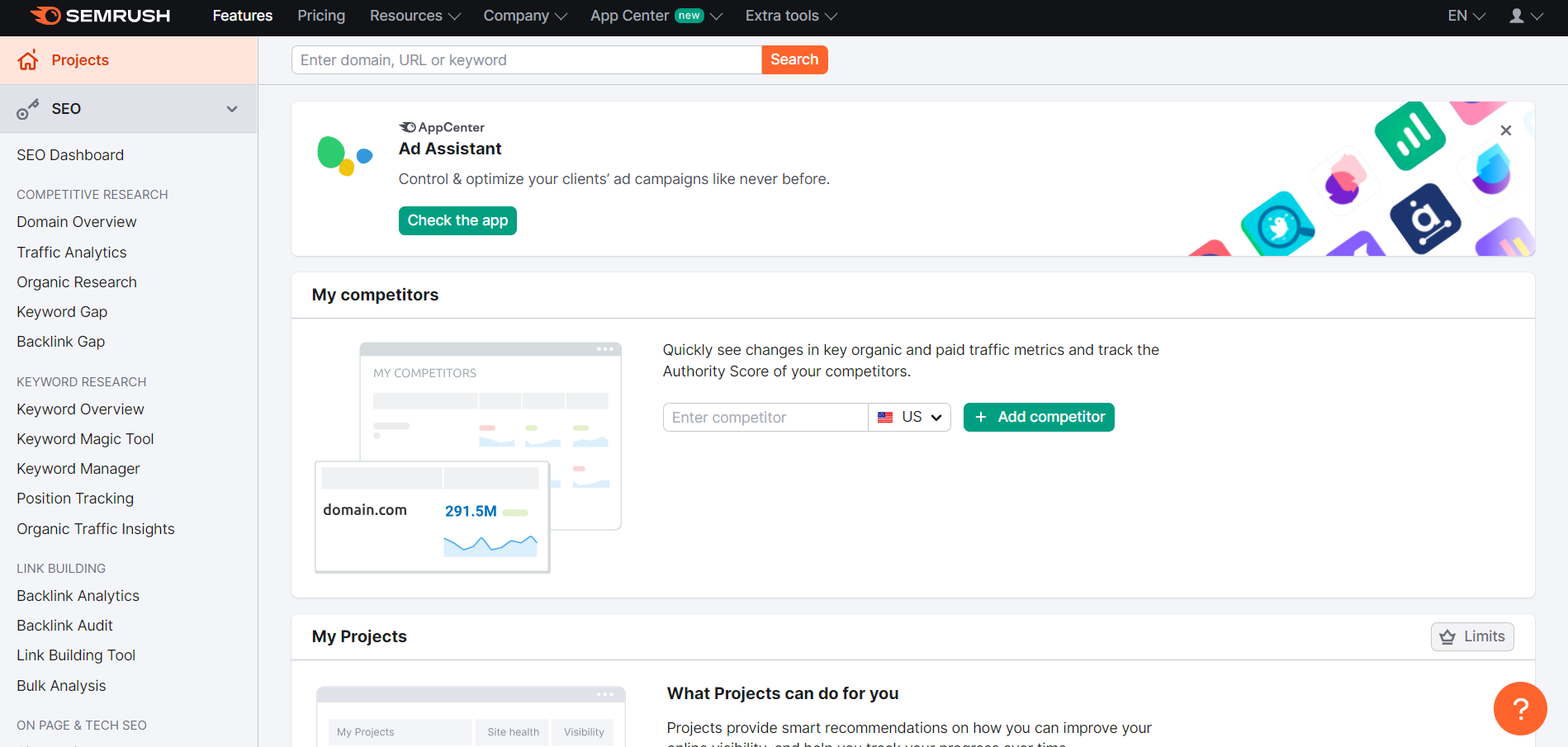Click the orange Search button
Viewport: 1568px width, 747px height.
click(794, 59)
